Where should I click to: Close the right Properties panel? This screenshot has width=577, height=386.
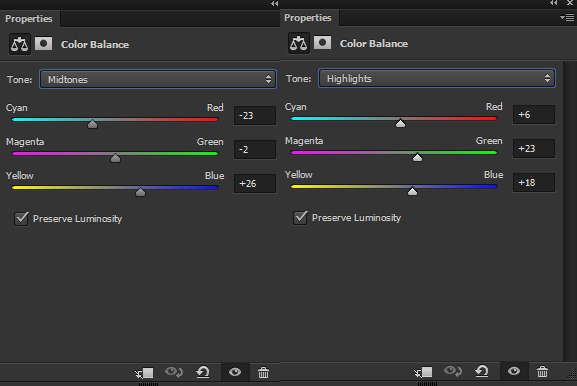pyautogui.click(x=570, y=3)
